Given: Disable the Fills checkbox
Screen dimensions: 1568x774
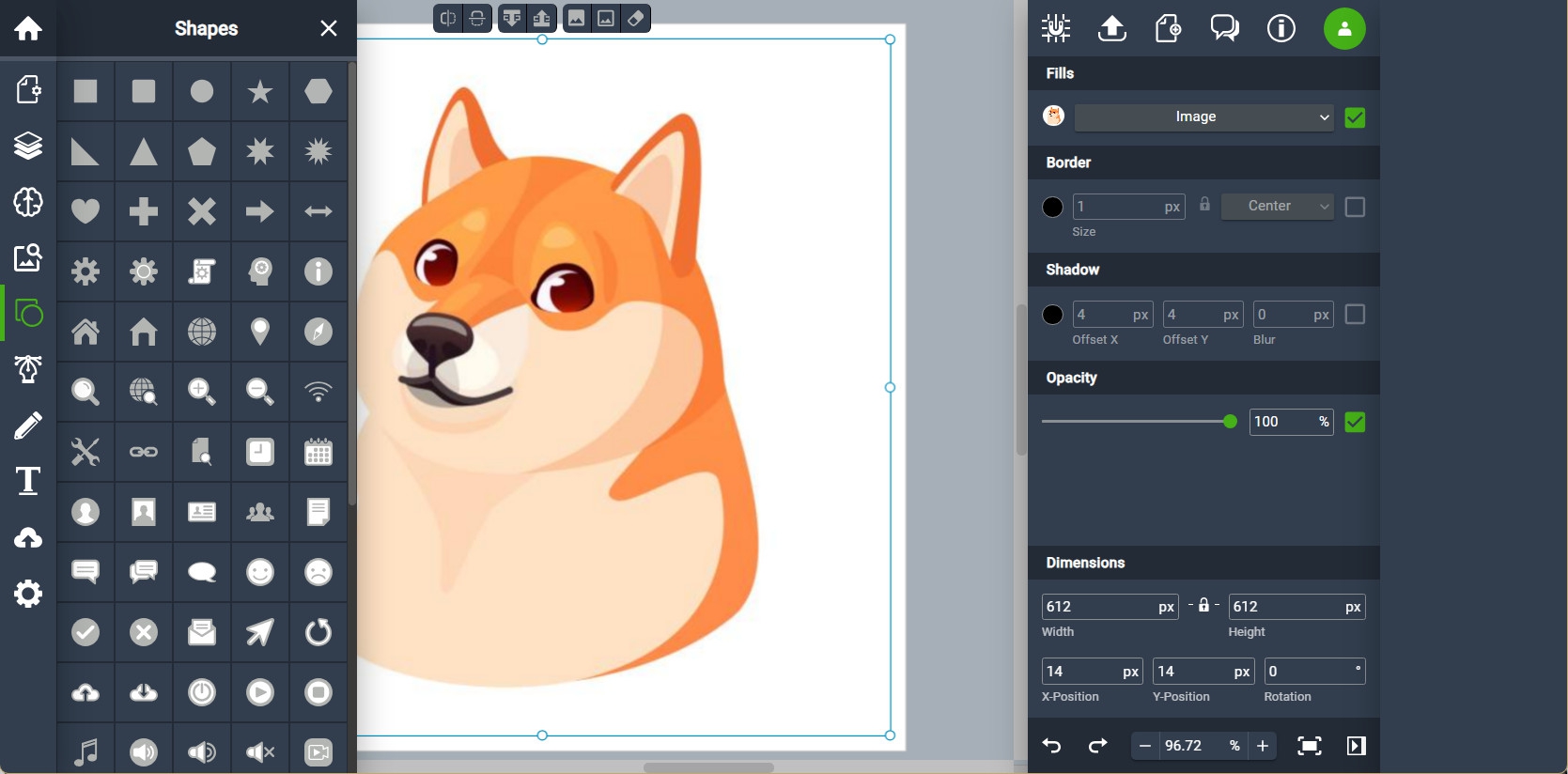Looking at the screenshot, I should 1355,117.
